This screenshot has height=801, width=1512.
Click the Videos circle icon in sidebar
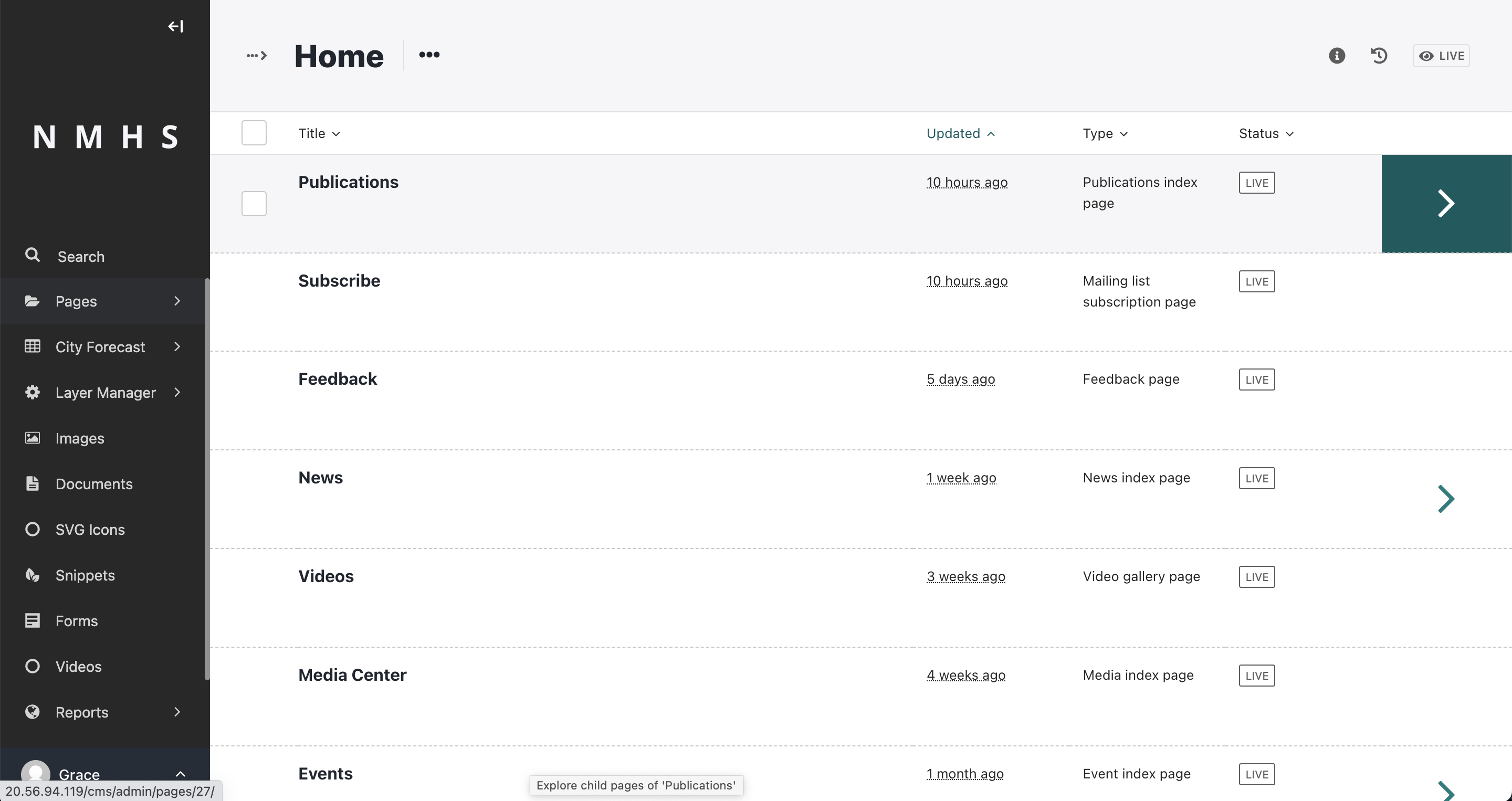point(32,666)
